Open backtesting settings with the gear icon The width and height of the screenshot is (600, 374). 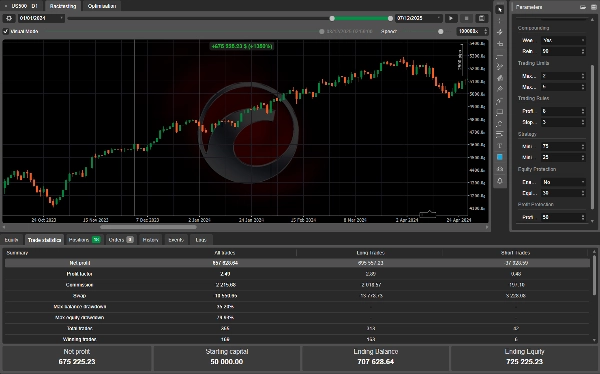click(9, 18)
